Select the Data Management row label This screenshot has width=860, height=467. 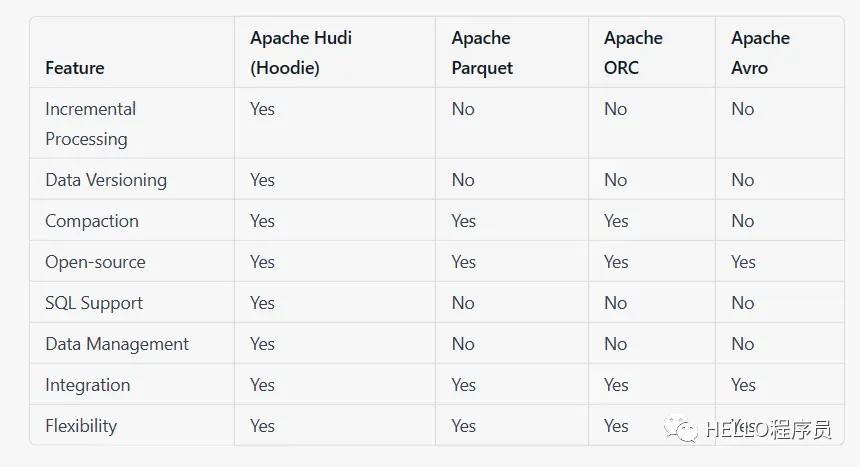[x=117, y=344]
